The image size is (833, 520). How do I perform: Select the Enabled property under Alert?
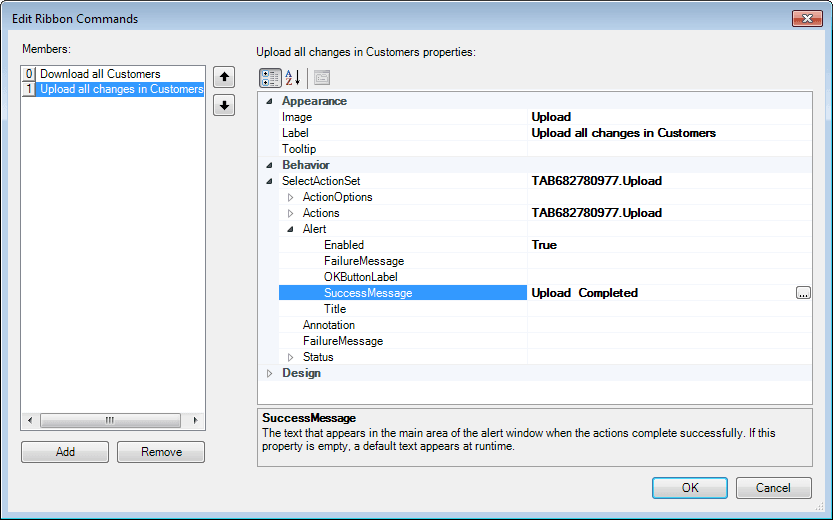pyautogui.click(x=403, y=245)
